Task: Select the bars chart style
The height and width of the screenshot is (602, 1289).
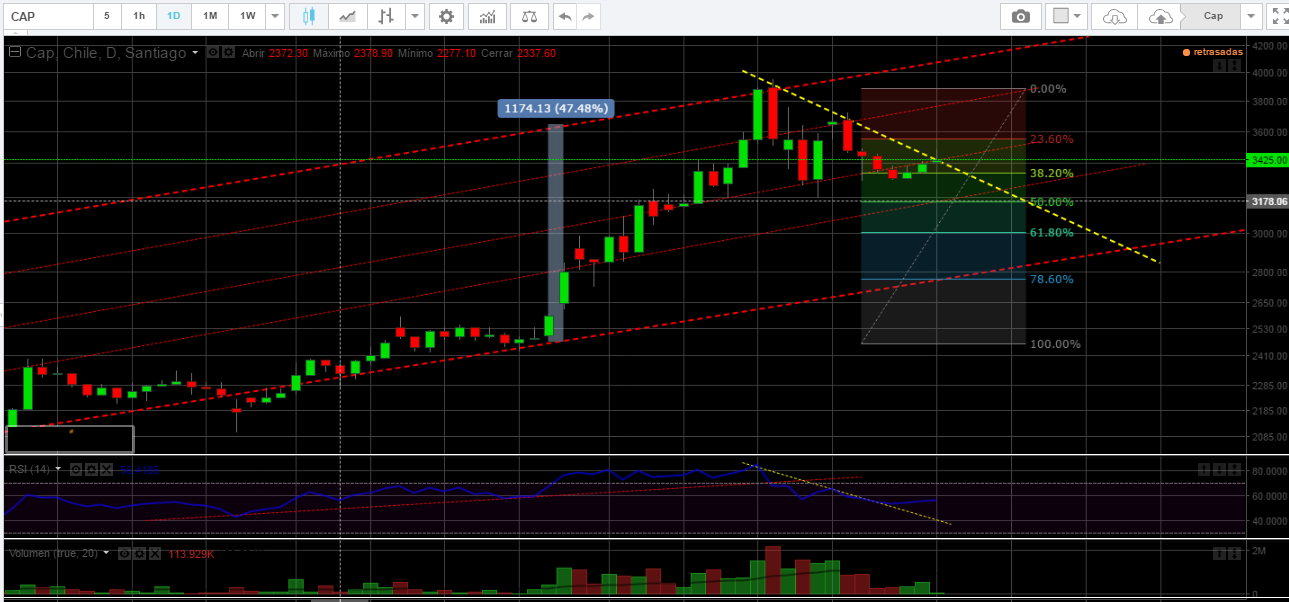Action: [385, 16]
